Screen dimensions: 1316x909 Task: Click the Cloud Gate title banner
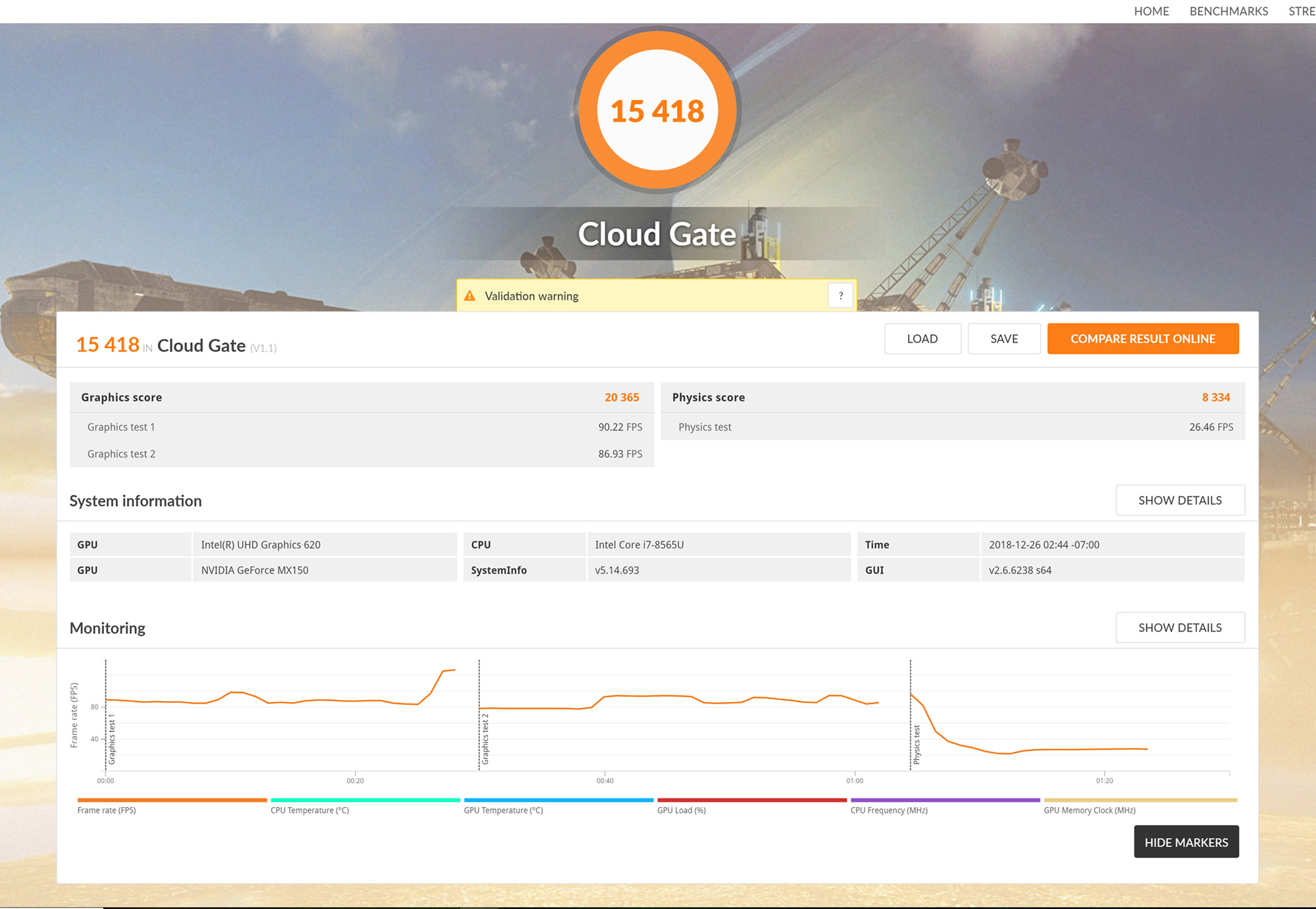coord(657,234)
